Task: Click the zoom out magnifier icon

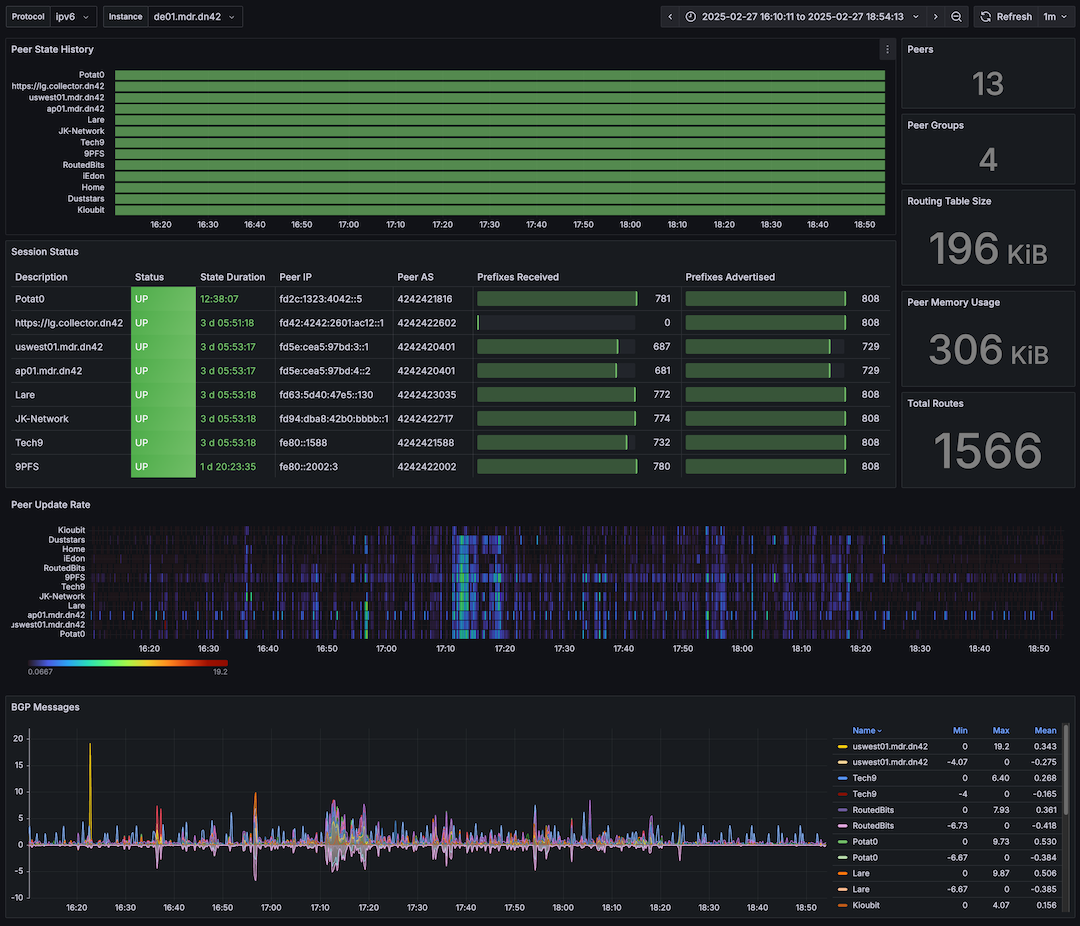Action: point(957,17)
